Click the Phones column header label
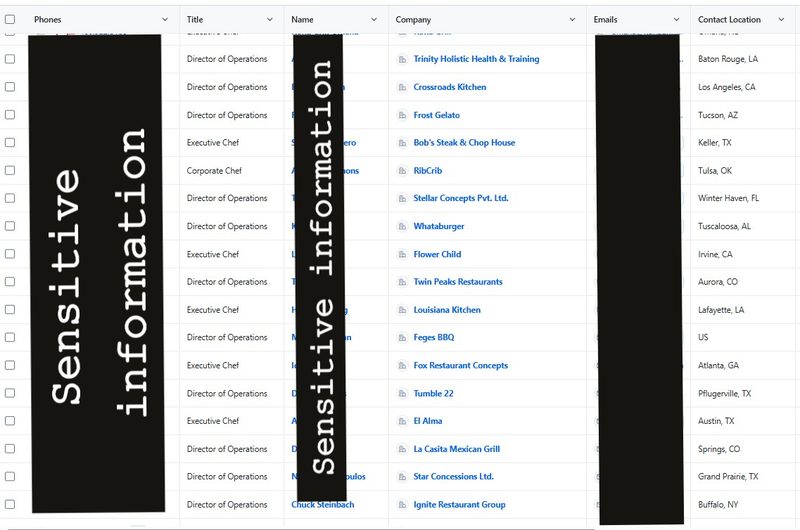Screen dimensions: 800x530 pos(47,19)
